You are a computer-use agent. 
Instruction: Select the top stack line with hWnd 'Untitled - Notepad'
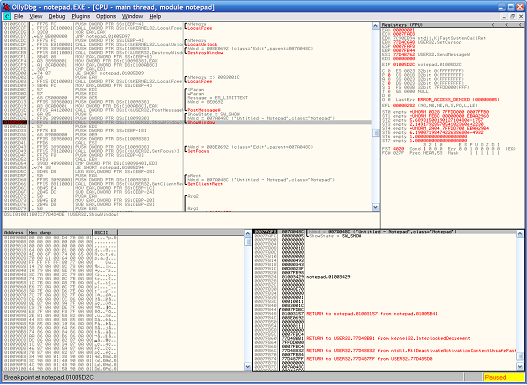[385, 232]
